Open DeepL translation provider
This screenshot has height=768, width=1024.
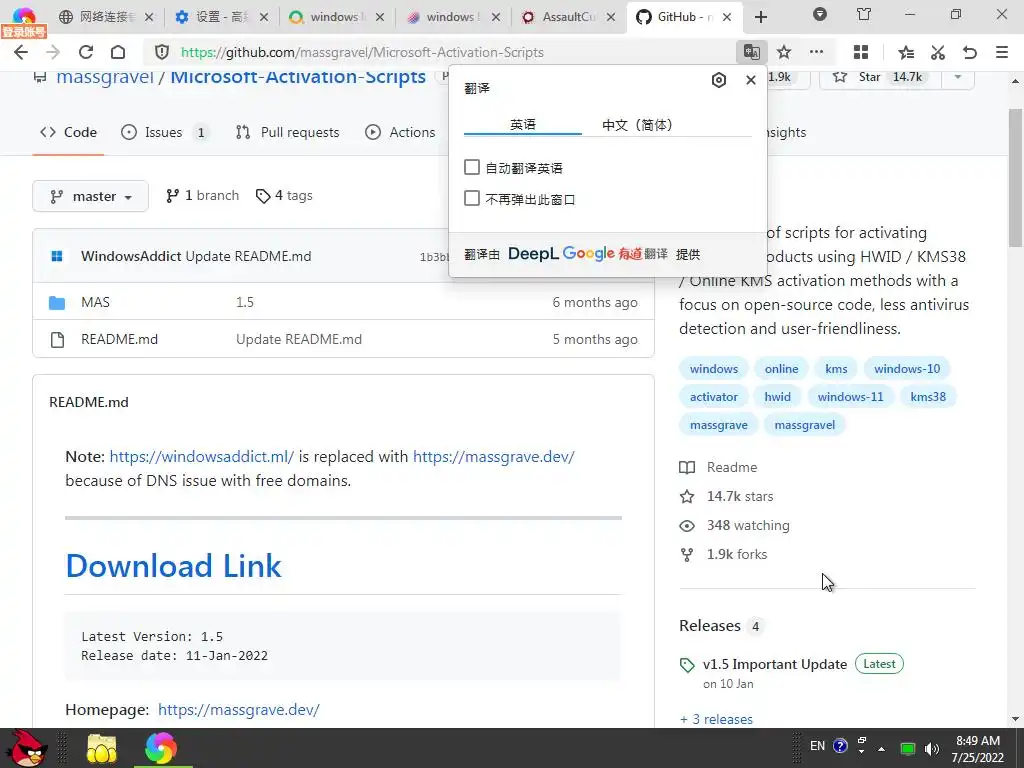[x=533, y=254]
